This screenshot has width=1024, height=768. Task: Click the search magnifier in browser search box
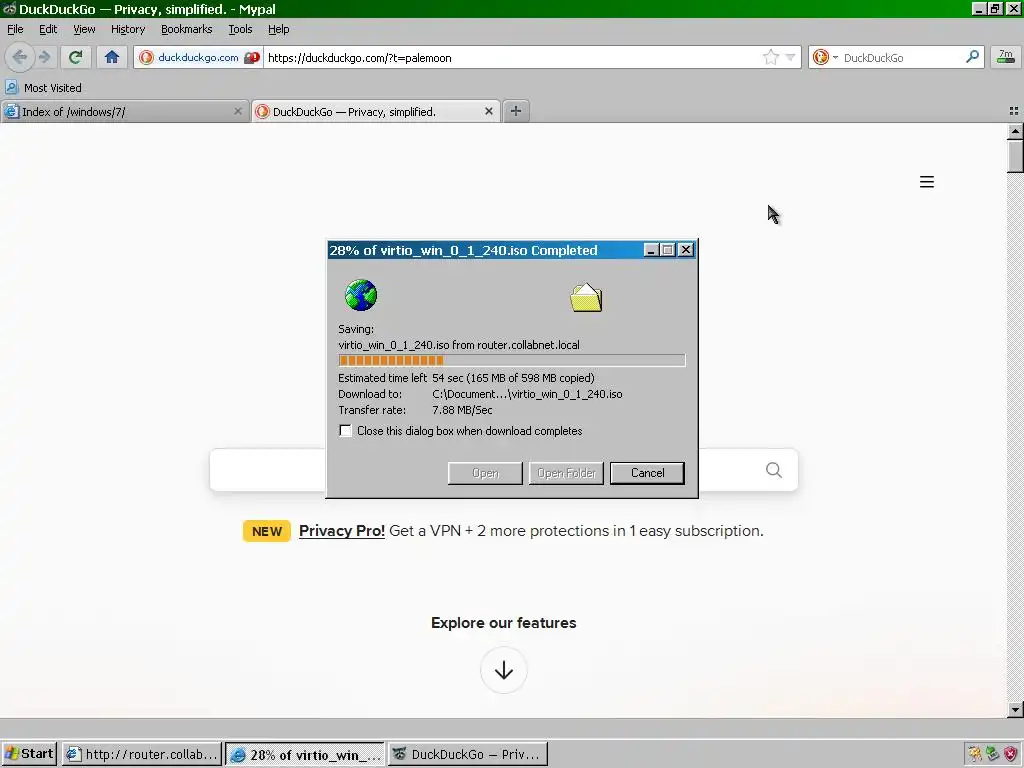(x=972, y=57)
